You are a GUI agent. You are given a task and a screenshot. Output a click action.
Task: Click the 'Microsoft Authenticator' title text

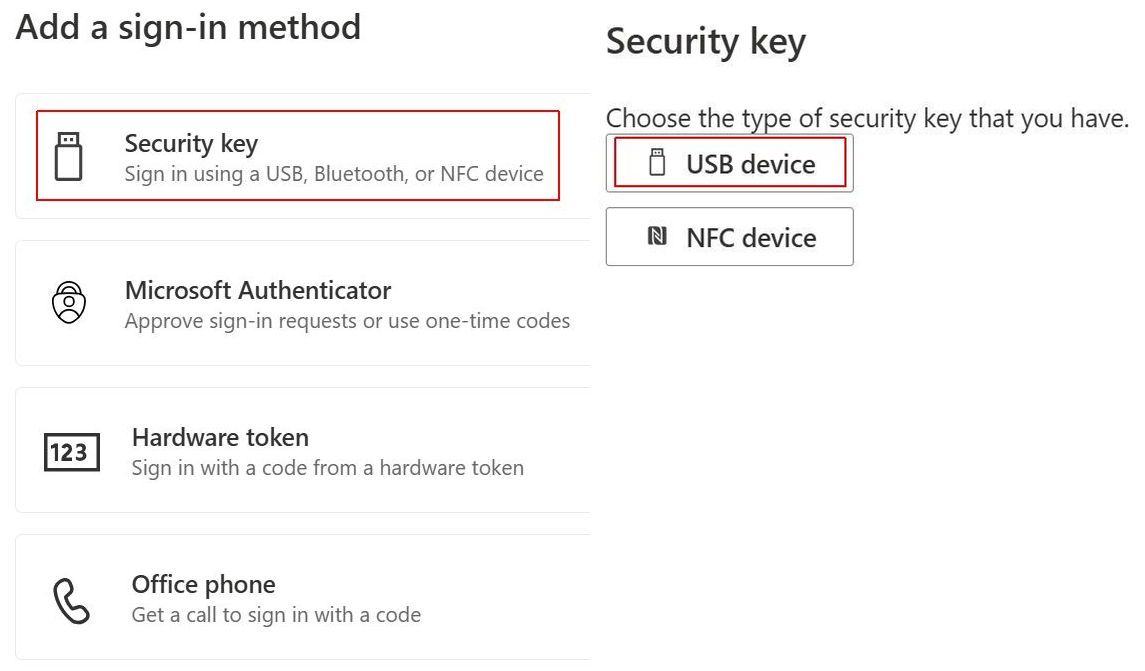click(258, 291)
